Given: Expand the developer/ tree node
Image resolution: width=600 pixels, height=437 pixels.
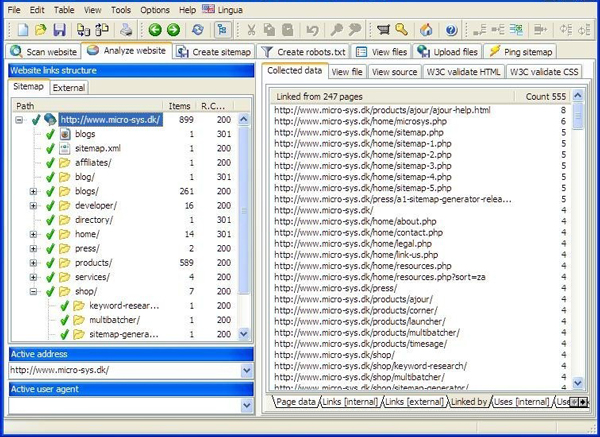Looking at the screenshot, I should 34,205.
